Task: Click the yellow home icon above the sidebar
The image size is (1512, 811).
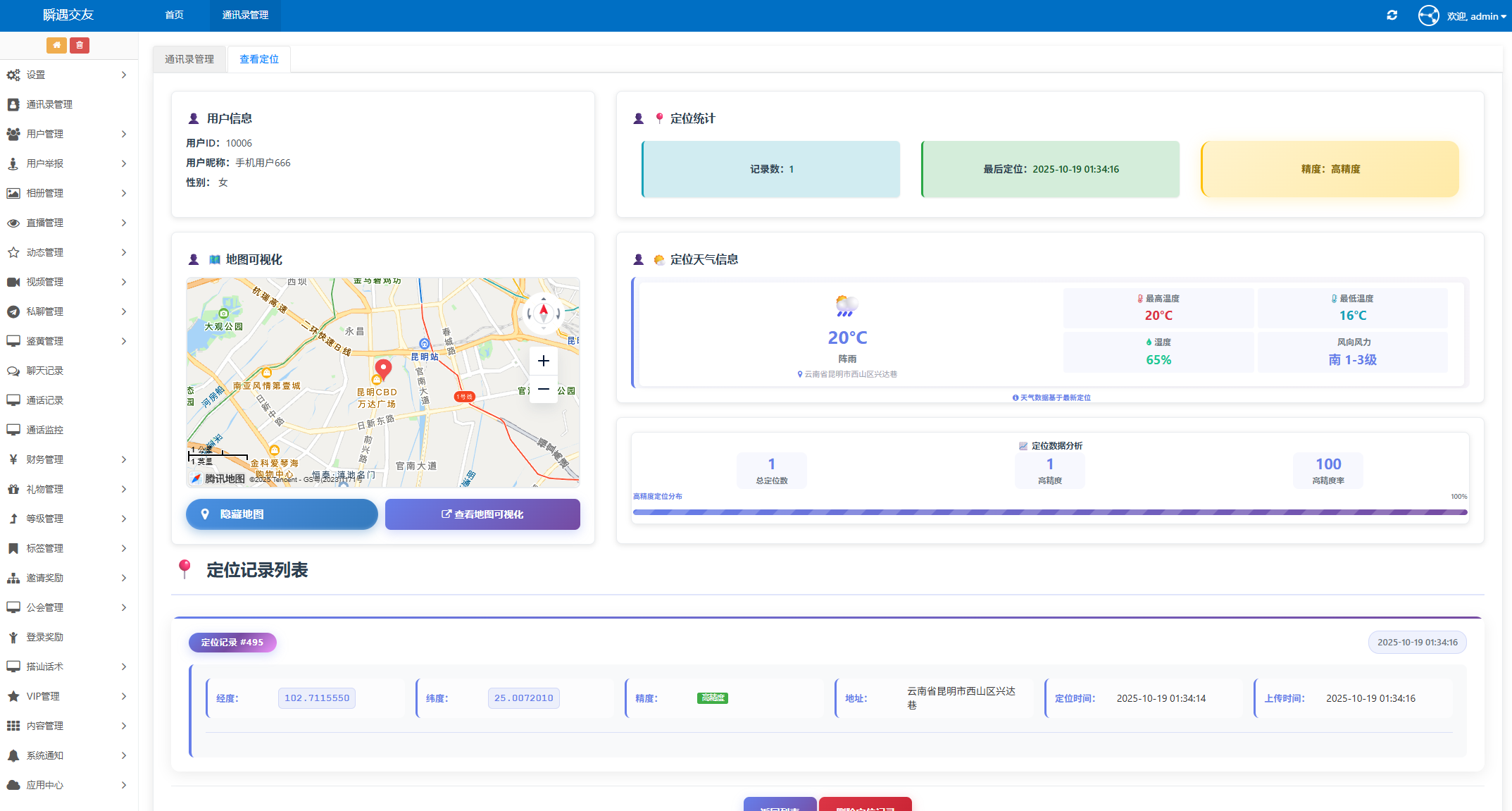Action: click(57, 44)
